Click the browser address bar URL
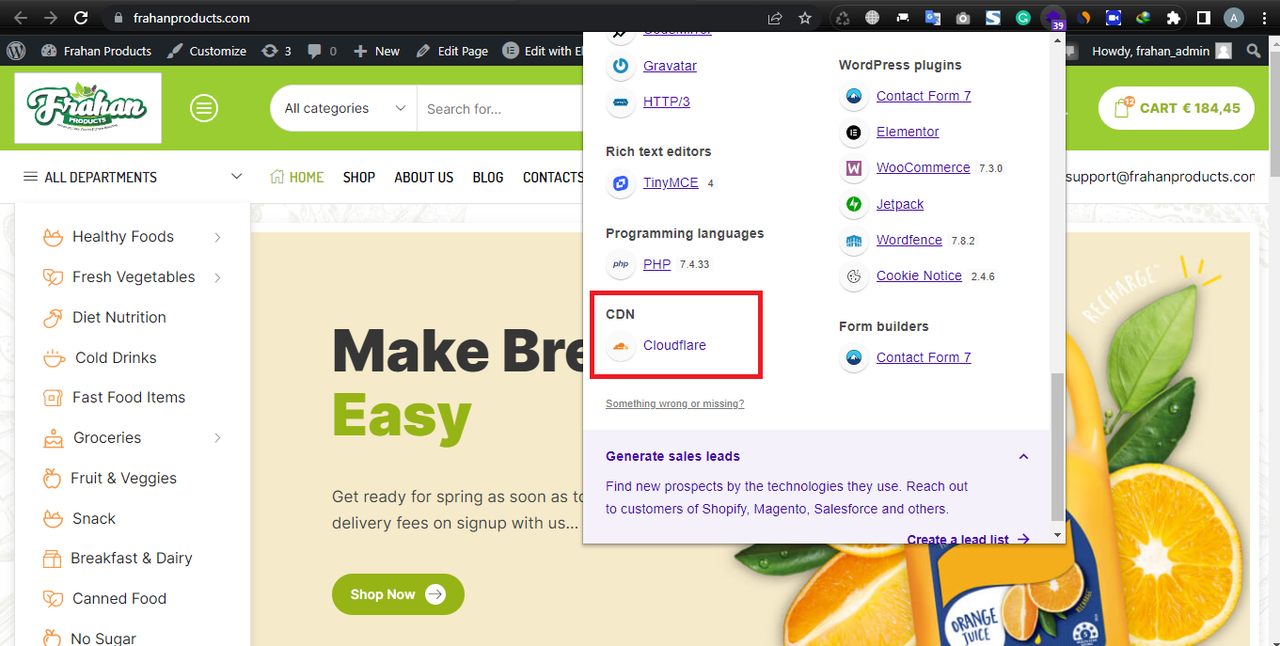The image size is (1280, 646). tap(192, 18)
